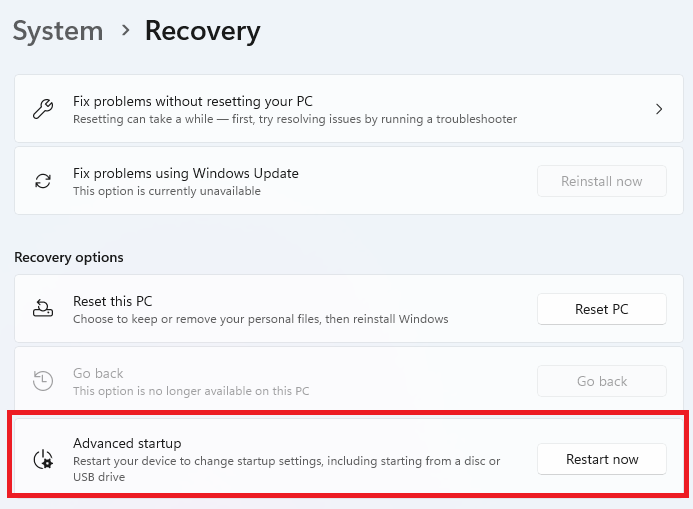Click Restart now for Advanced startup
This screenshot has height=509, width=693.
tap(602, 459)
